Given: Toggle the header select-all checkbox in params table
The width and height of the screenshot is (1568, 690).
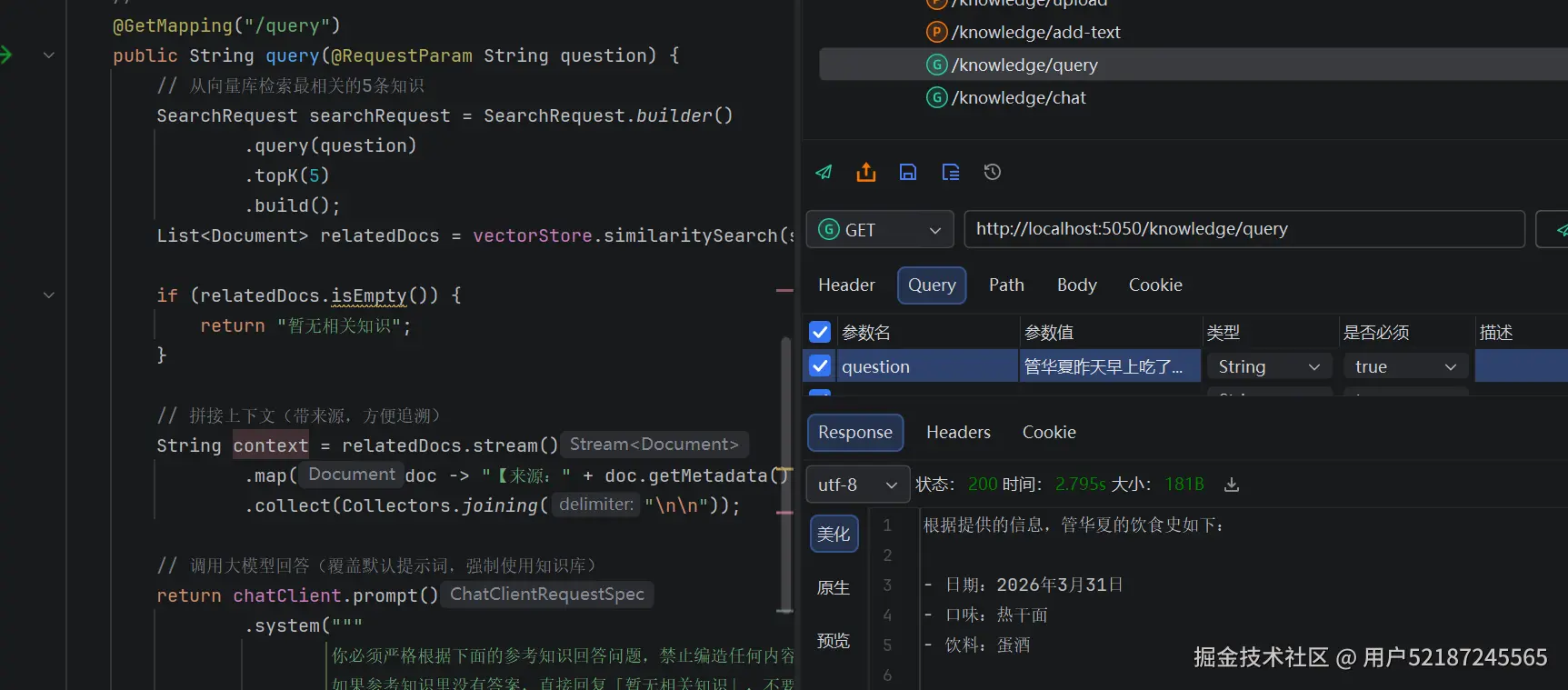Looking at the screenshot, I should [820, 332].
